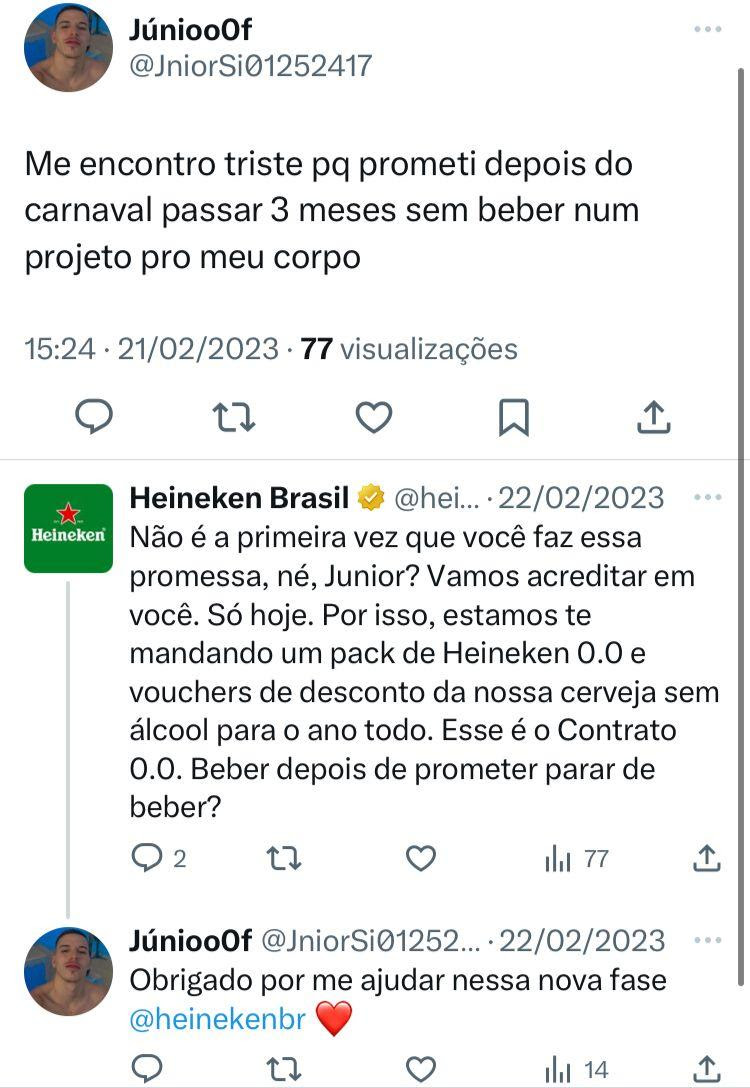Bookmark the main tweet

514,416
